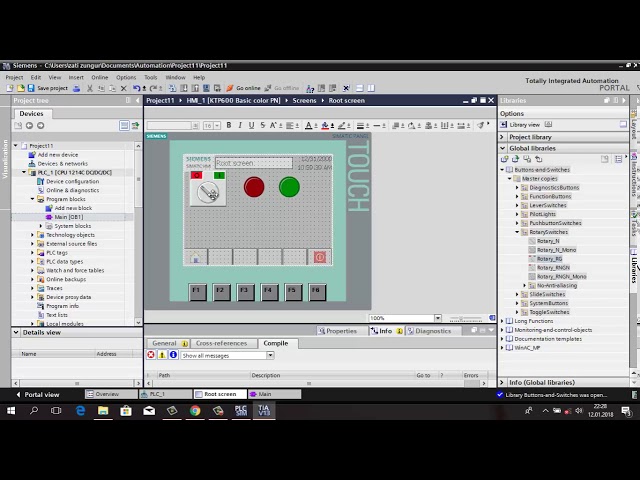Print using the printer toolbar icon
This screenshot has height=480, width=640.
tap(76, 88)
